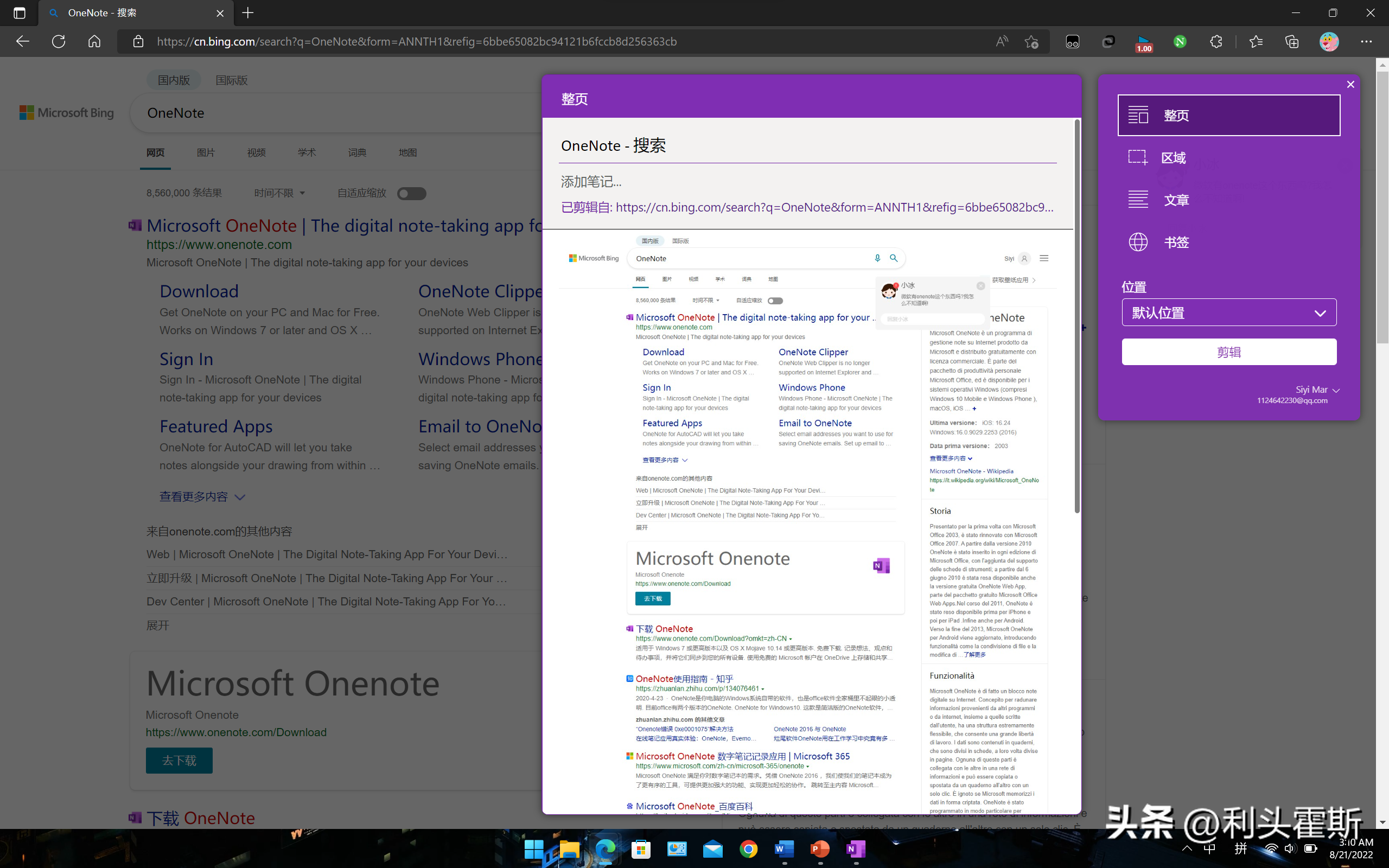Screen dimensions: 1389x868
Task: Open OneNote from the taskbar
Action: [x=856, y=849]
